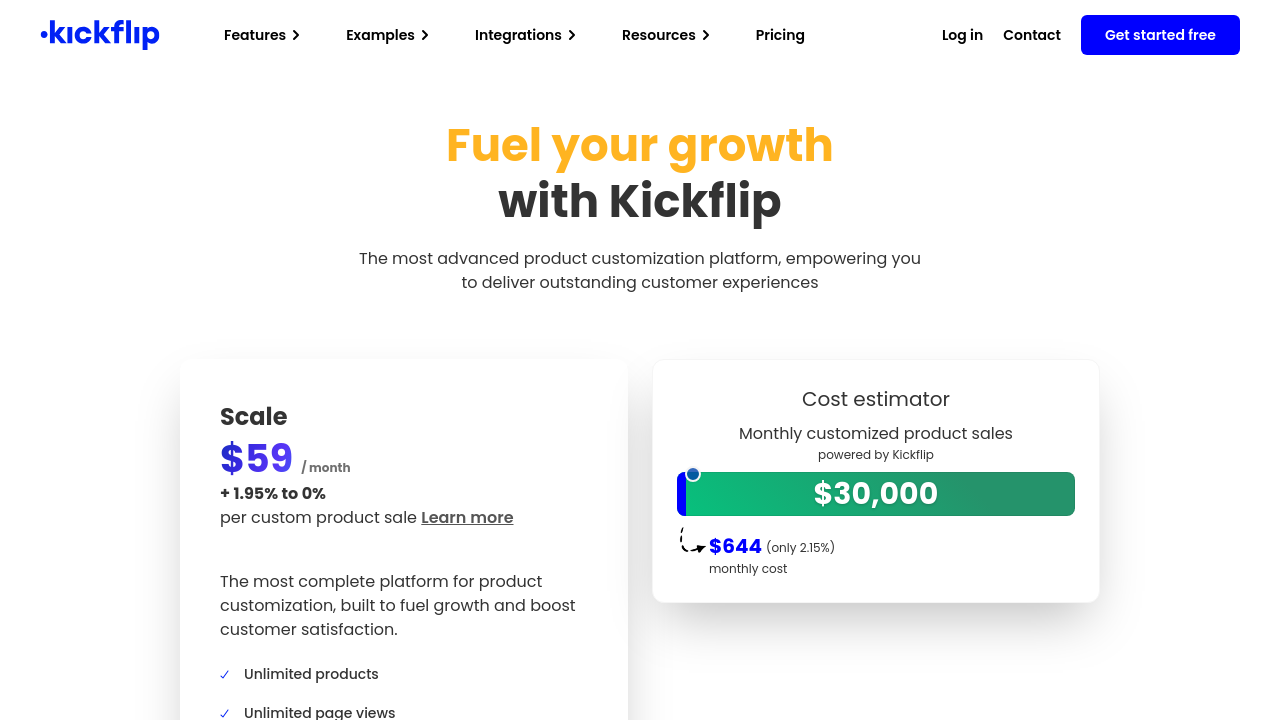Click the Log in link
Screen dimensions: 1280x720
[962, 35]
